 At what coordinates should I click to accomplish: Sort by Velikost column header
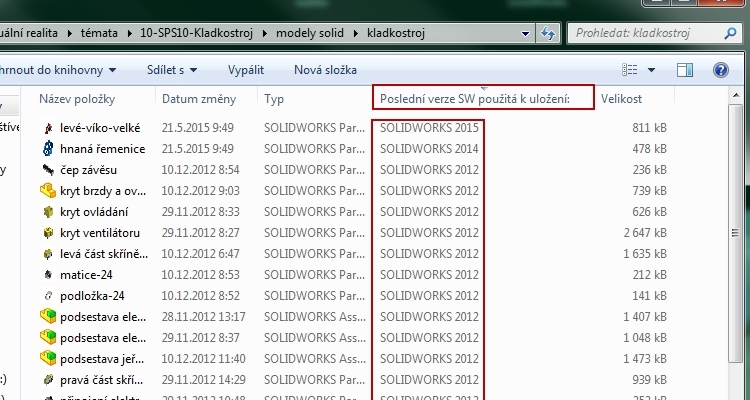pyautogui.click(x=621, y=99)
